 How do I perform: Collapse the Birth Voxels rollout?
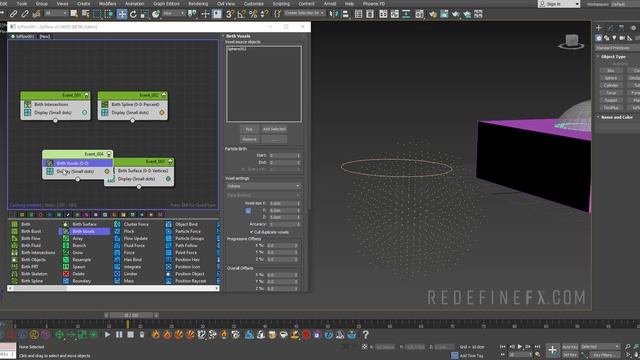click(238, 36)
